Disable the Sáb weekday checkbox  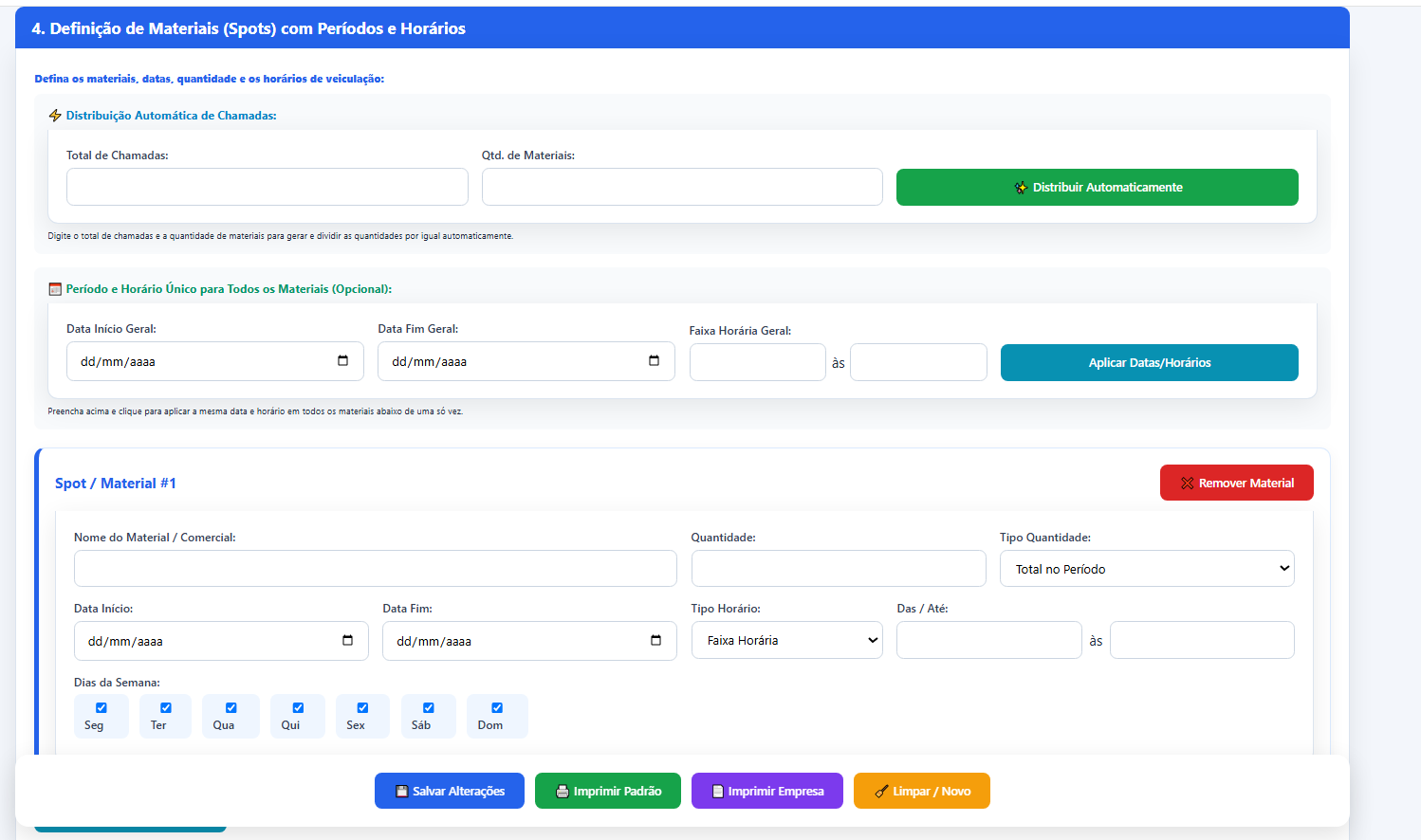(x=429, y=707)
